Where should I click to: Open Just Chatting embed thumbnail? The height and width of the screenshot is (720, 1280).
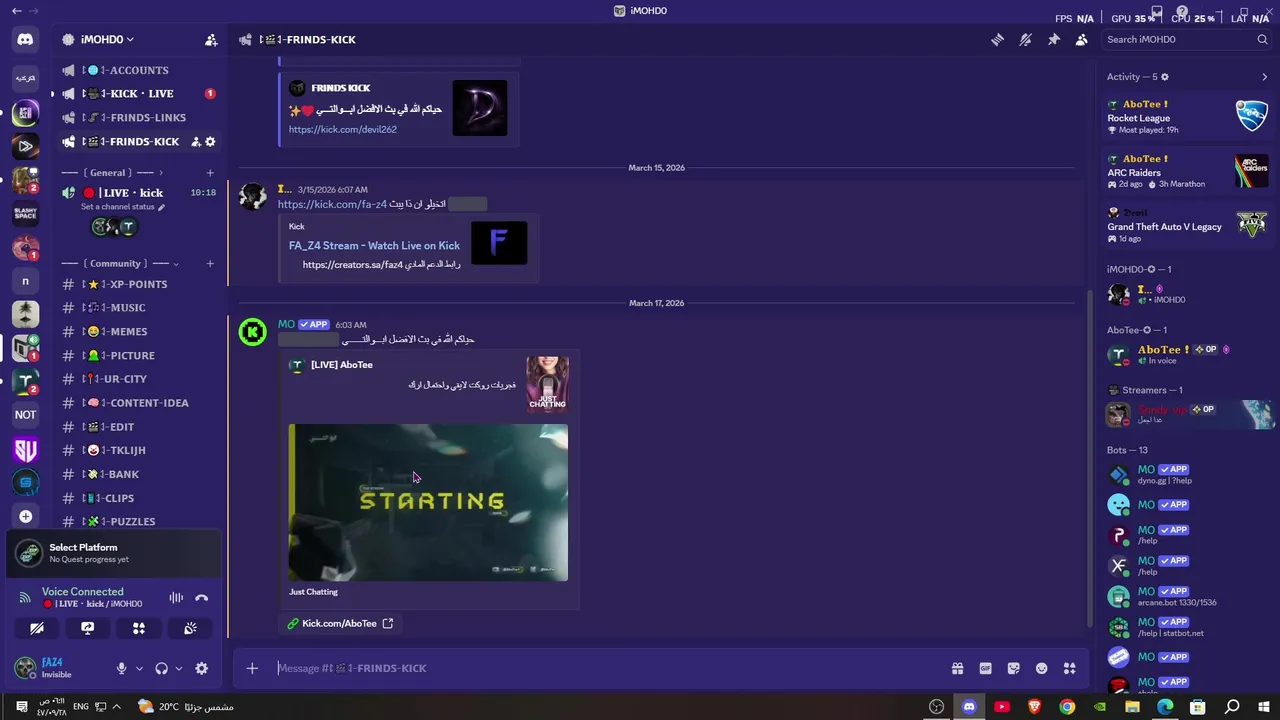547,383
